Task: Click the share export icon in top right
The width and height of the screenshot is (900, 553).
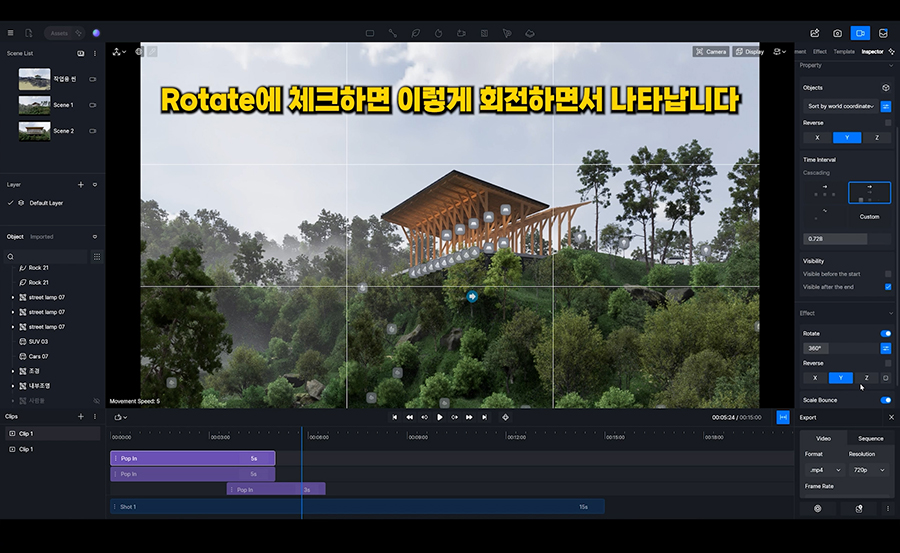Action: [x=814, y=33]
